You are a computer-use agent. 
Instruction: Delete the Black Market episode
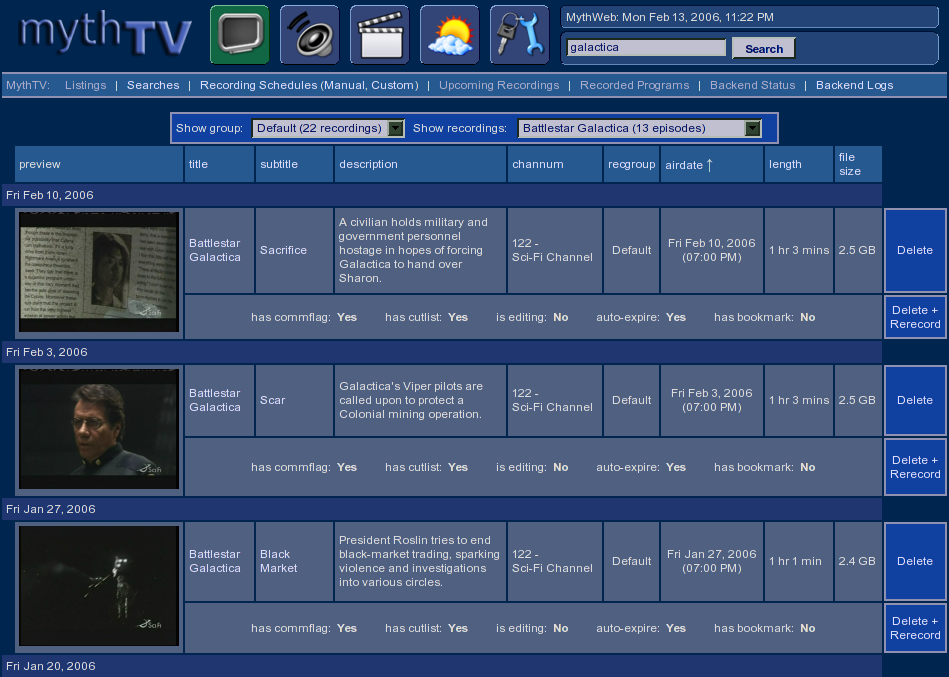point(915,561)
